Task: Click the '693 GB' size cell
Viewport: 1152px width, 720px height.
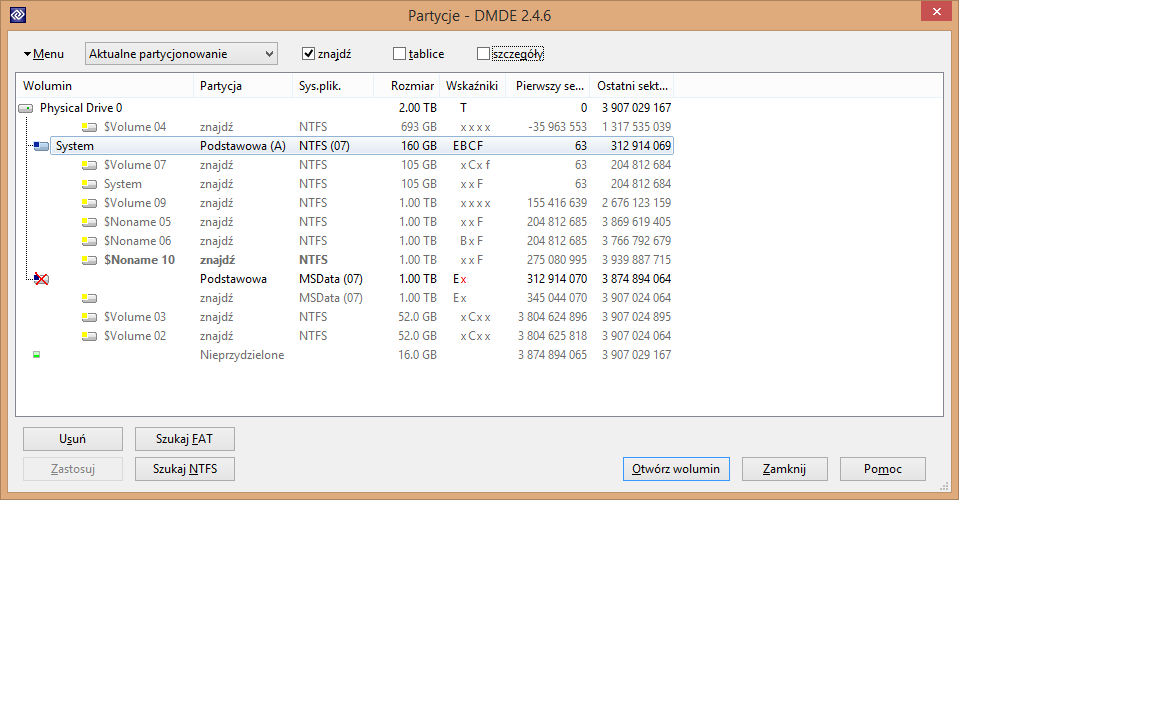Action: (419, 127)
